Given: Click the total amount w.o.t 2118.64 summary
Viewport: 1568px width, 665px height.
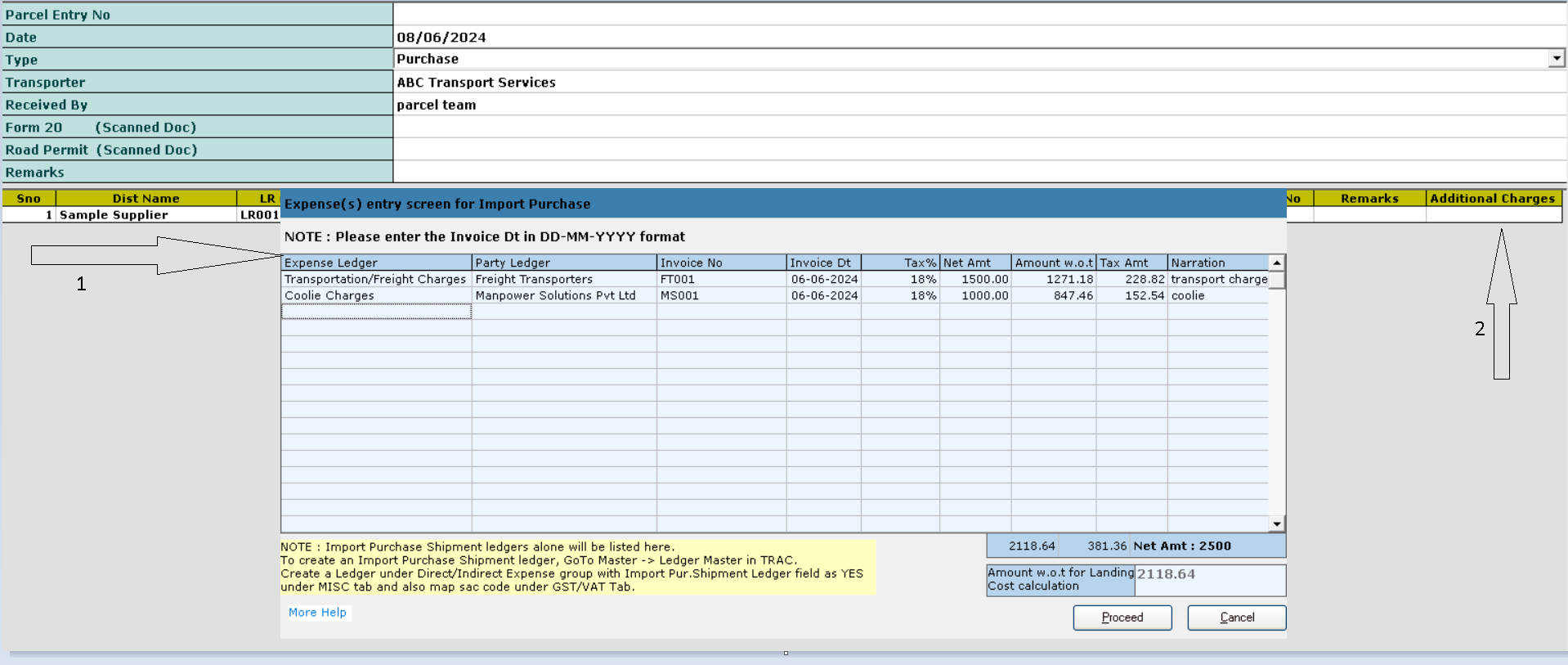Looking at the screenshot, I should 1032,546.
